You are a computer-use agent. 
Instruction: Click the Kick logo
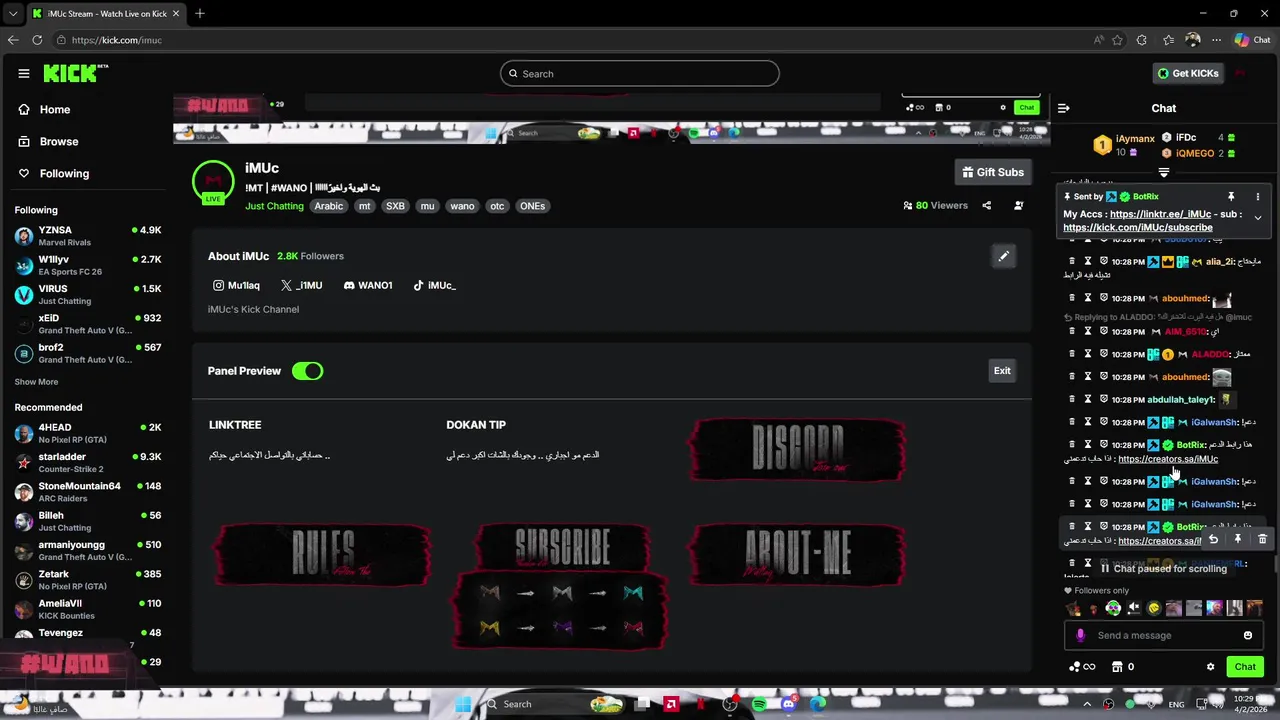(75, 73)
